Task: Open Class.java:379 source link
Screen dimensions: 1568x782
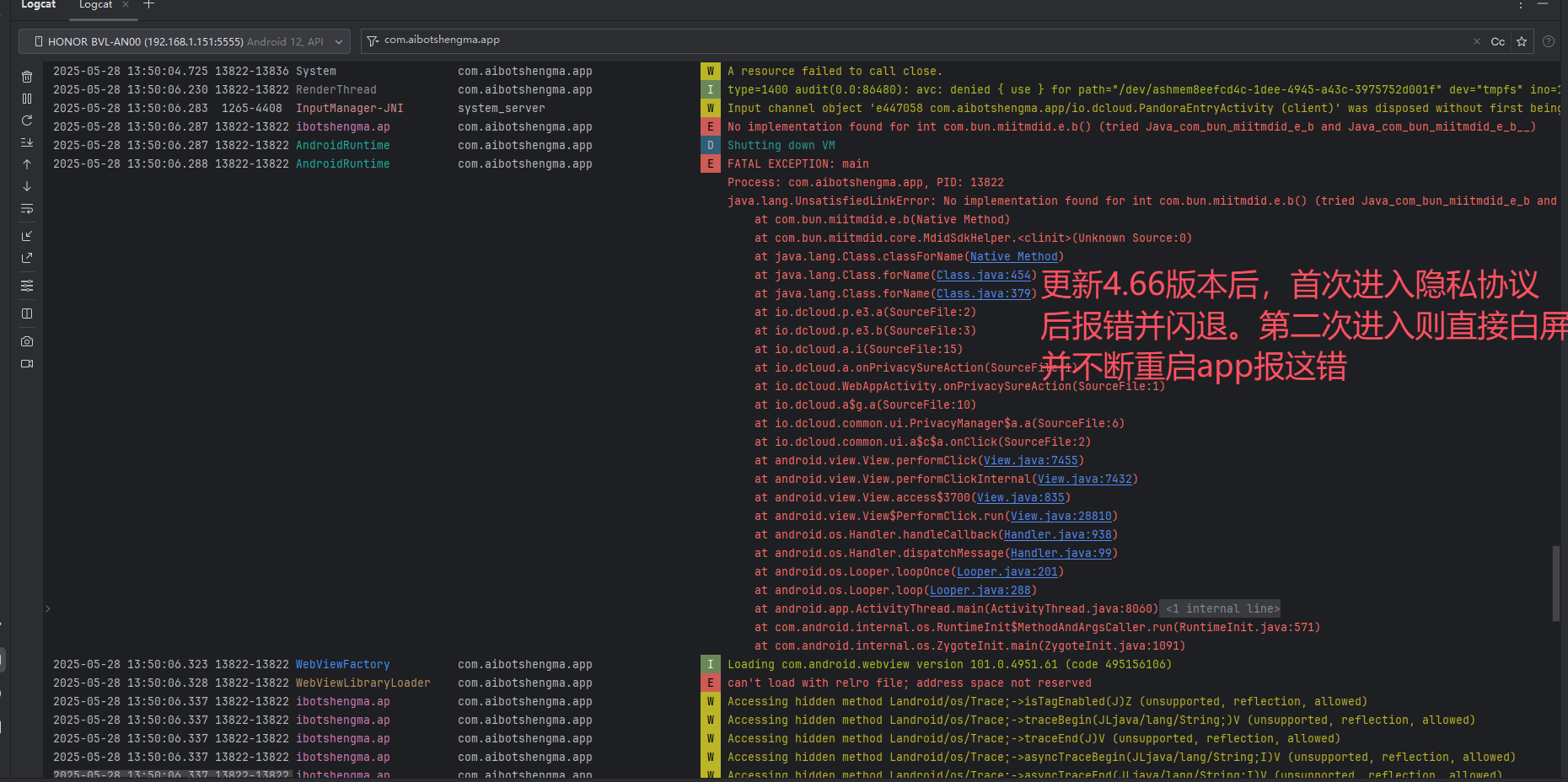Action: 983,293
